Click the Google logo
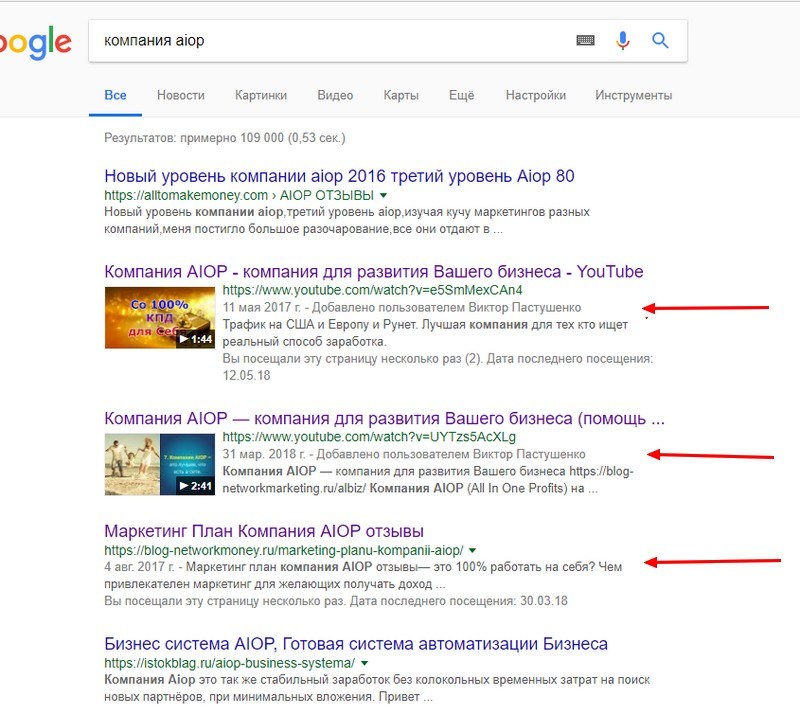Viewport: 800px width, 715px height. click(36, 43)
